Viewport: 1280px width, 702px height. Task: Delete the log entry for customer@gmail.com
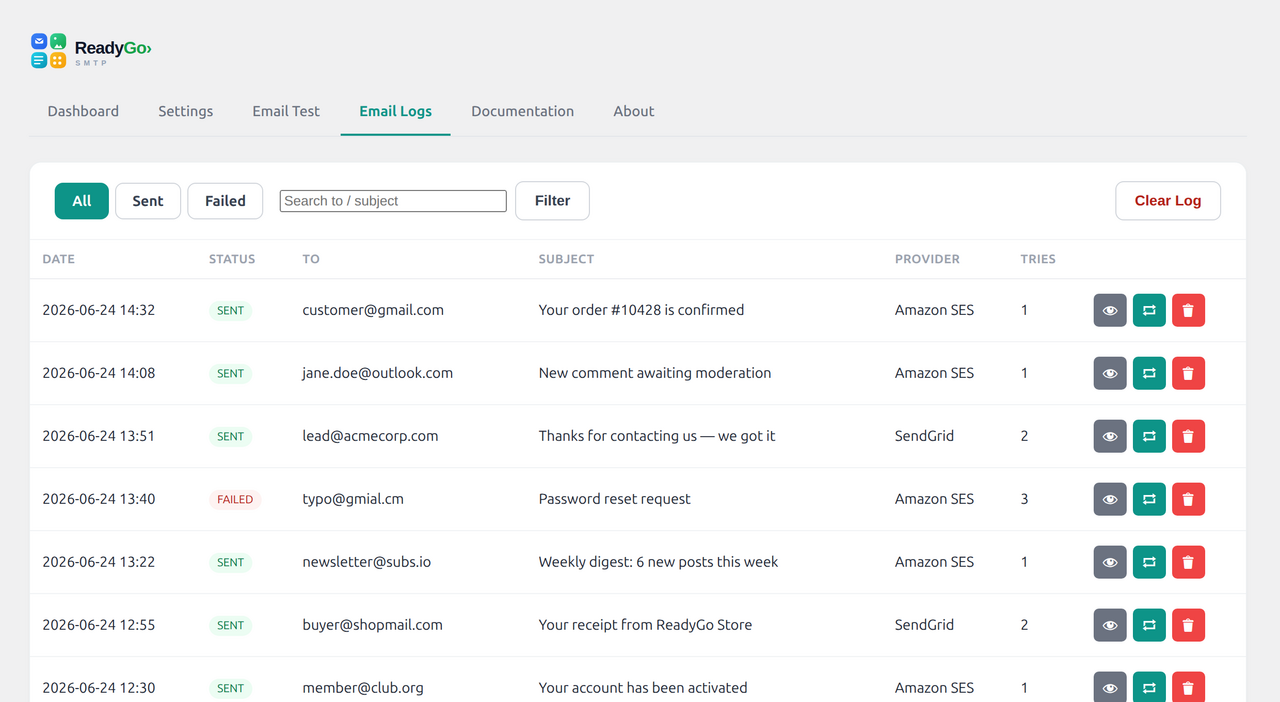1188,310
